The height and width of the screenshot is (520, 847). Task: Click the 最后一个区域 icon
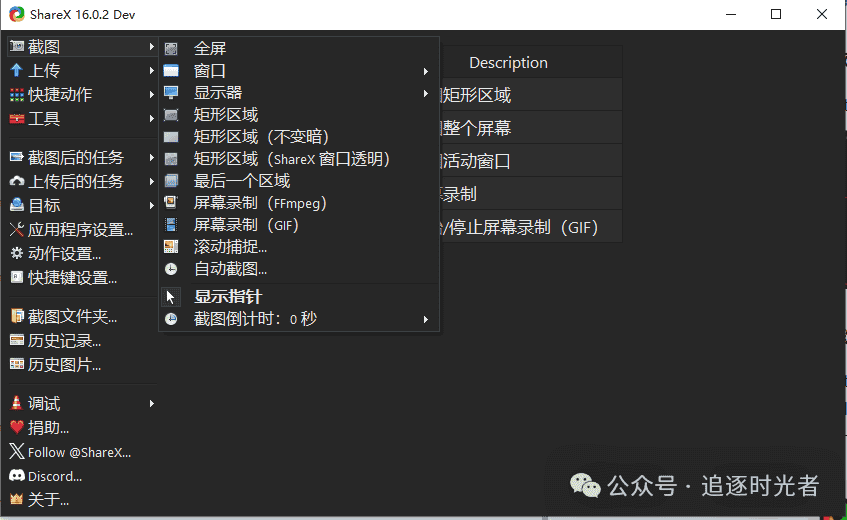171,180
